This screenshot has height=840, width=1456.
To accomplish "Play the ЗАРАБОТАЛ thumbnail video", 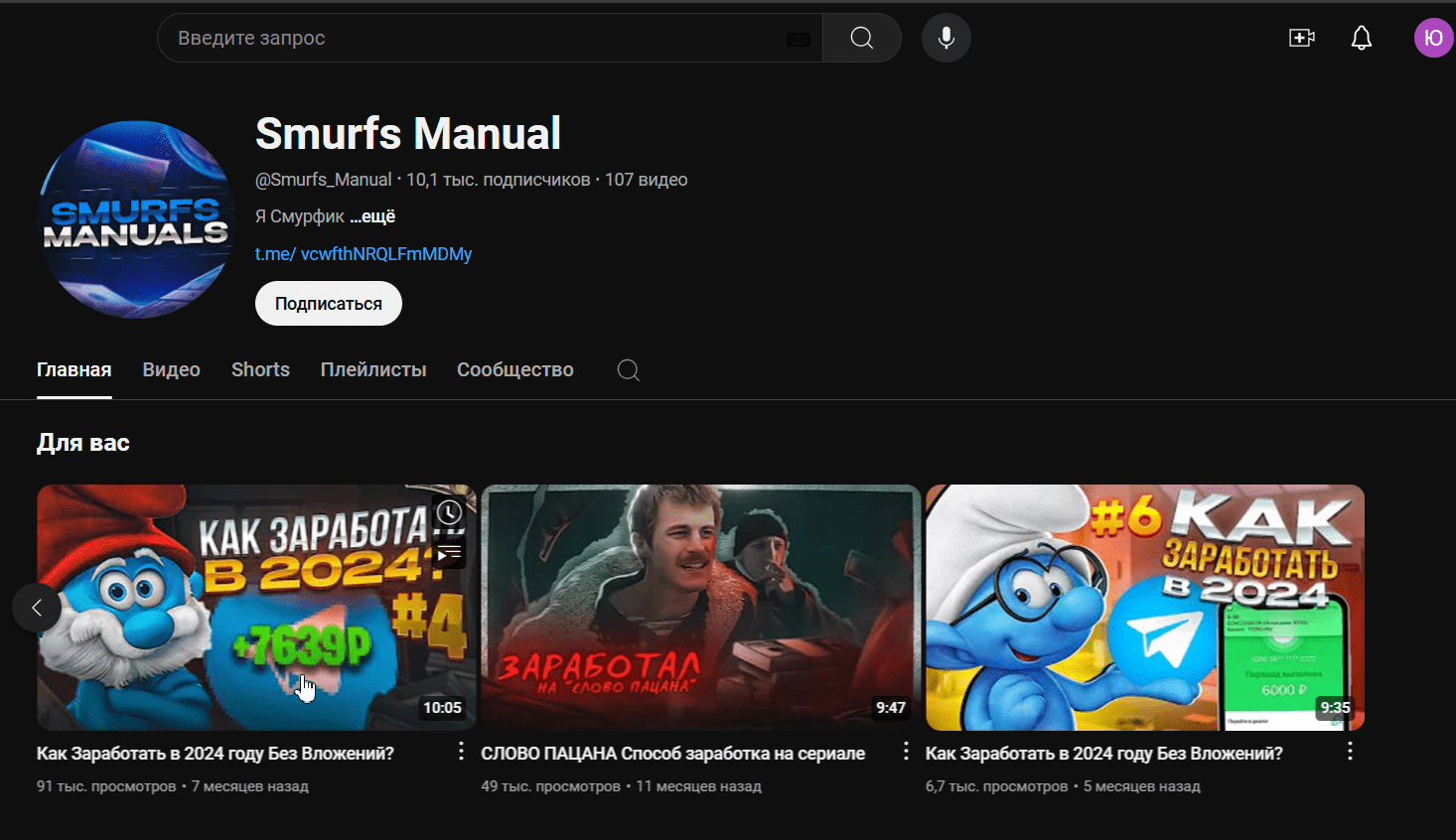I will [701, 608].
